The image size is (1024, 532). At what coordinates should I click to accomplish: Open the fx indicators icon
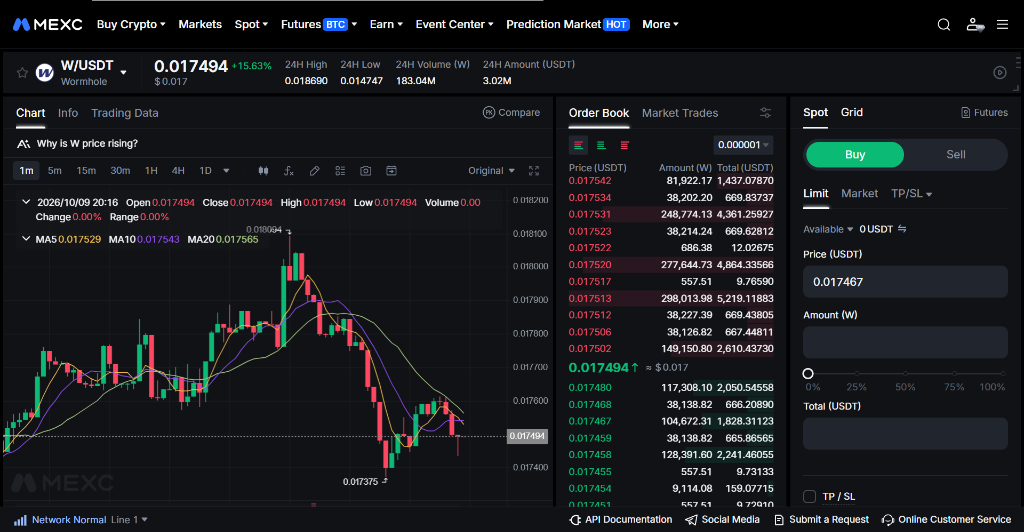click(289, 170)
